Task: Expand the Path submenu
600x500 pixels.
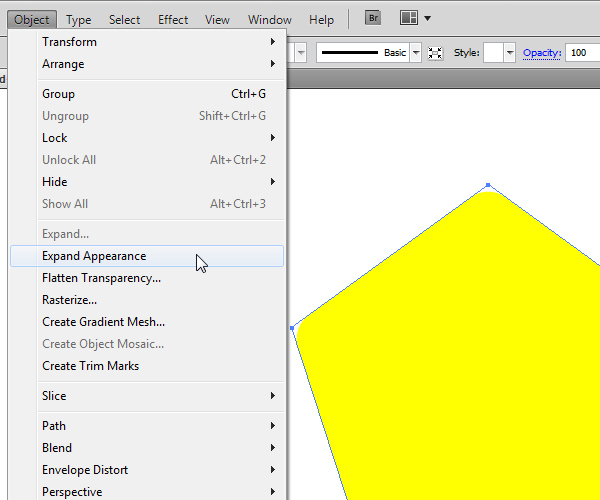Action: [147, 426]
